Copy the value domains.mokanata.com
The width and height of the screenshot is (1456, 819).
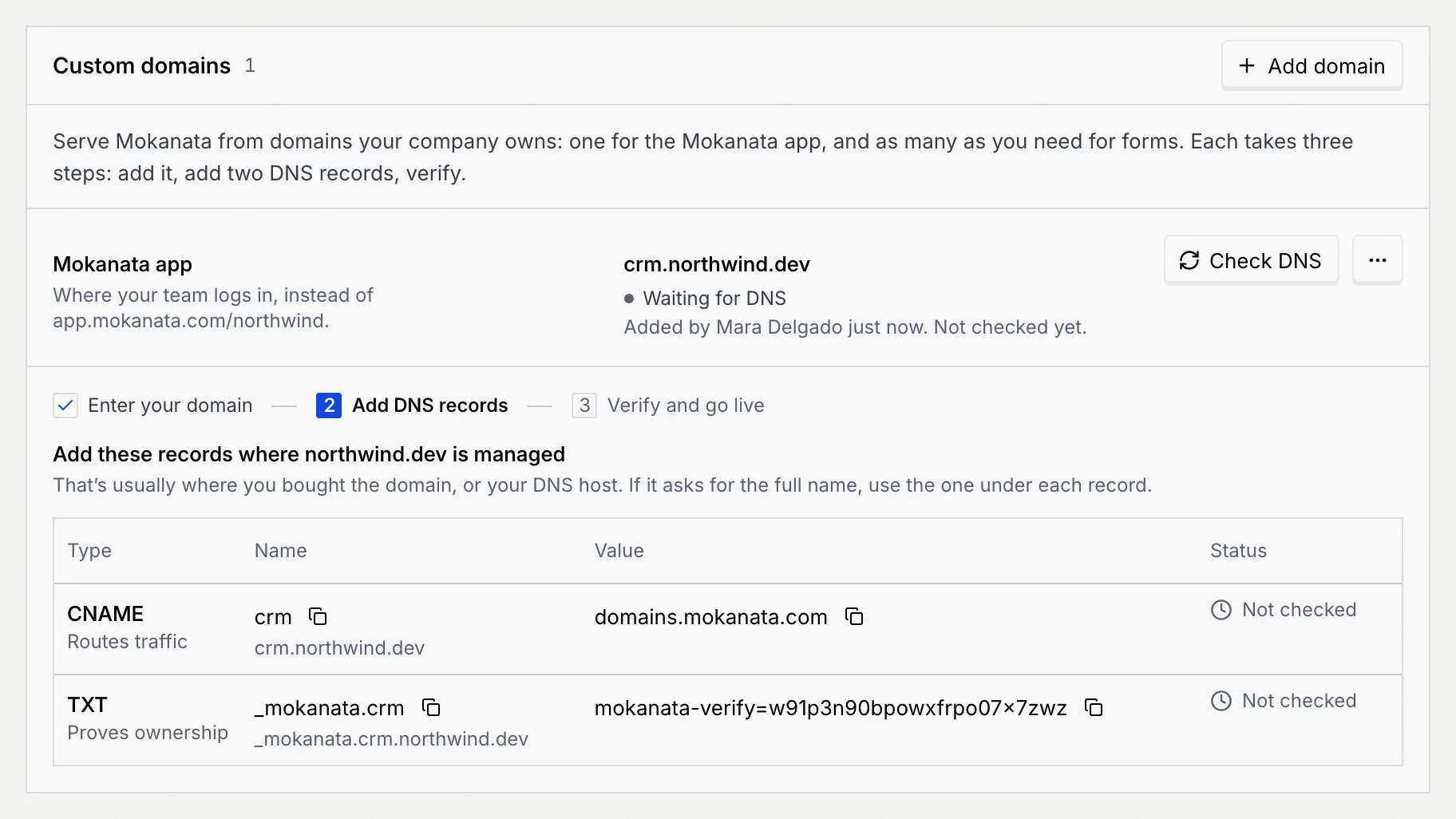pyautogui.click(x=854, y=616)
